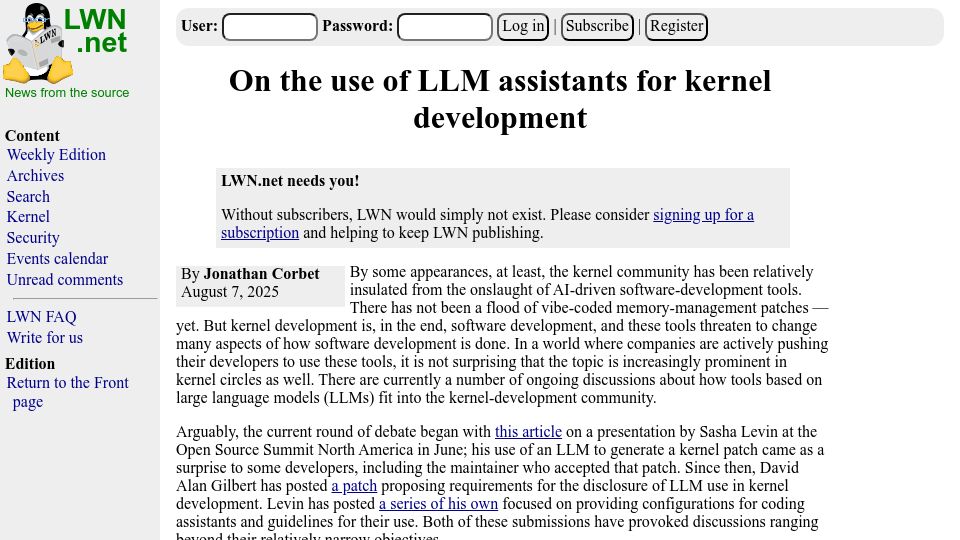Click the 'News from the source' tagline
The width and height of the screenshot is (960, 540).
tap(67, 93)
